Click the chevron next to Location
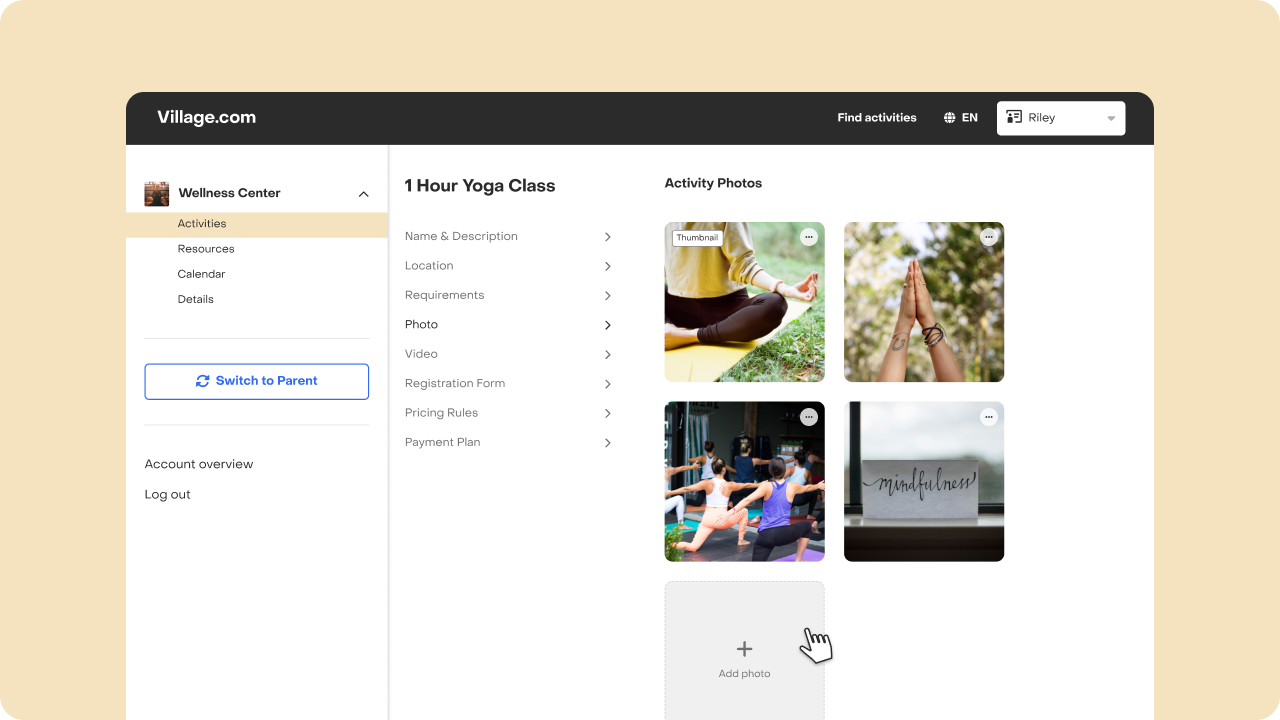 [608, 266]
